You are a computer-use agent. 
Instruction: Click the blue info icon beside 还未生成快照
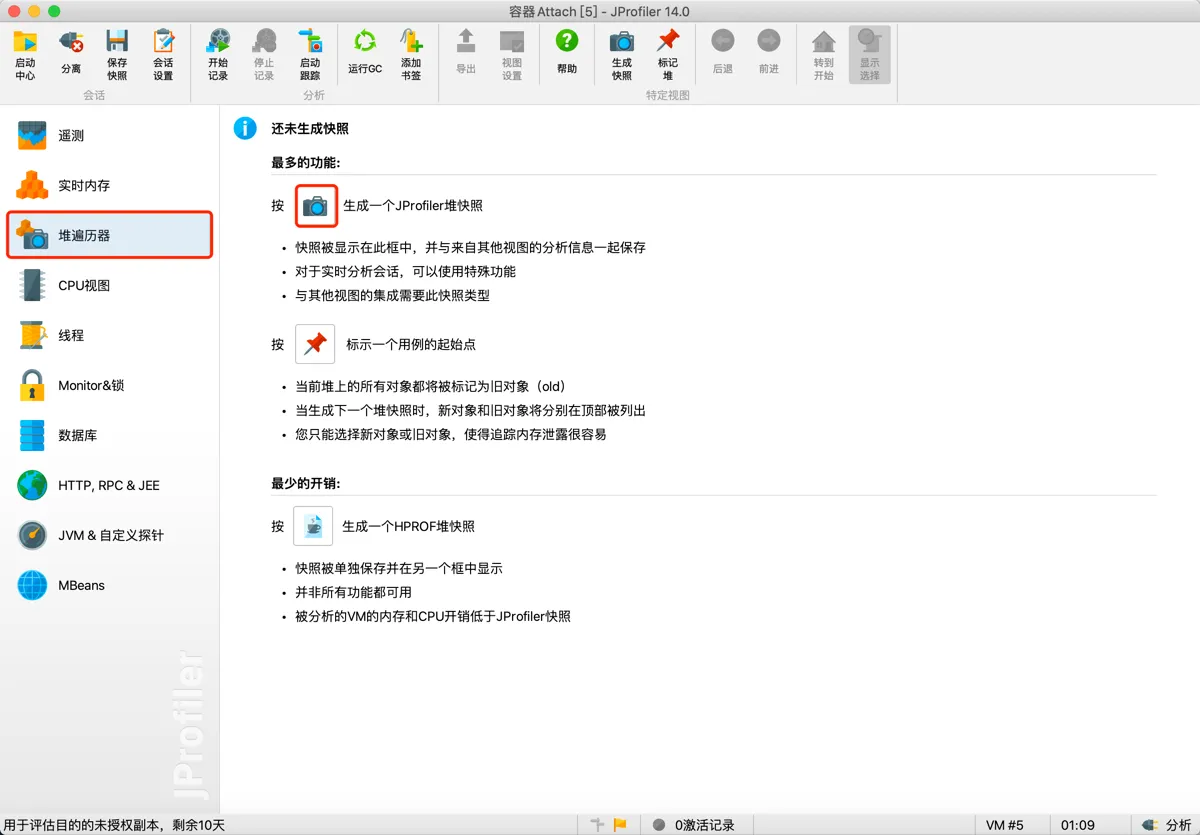point(245,128)
